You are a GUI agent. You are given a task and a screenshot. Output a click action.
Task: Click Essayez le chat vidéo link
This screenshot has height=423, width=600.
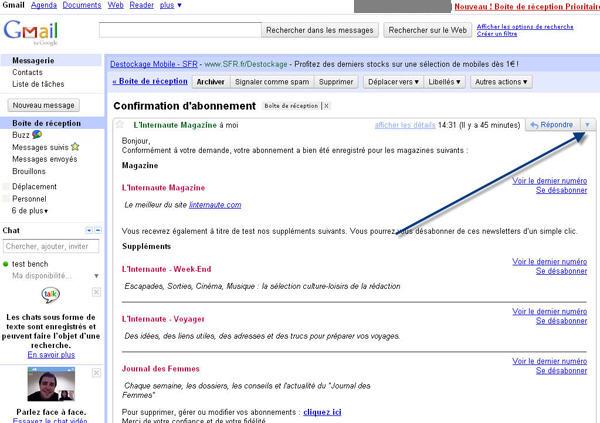click(50, 420)
